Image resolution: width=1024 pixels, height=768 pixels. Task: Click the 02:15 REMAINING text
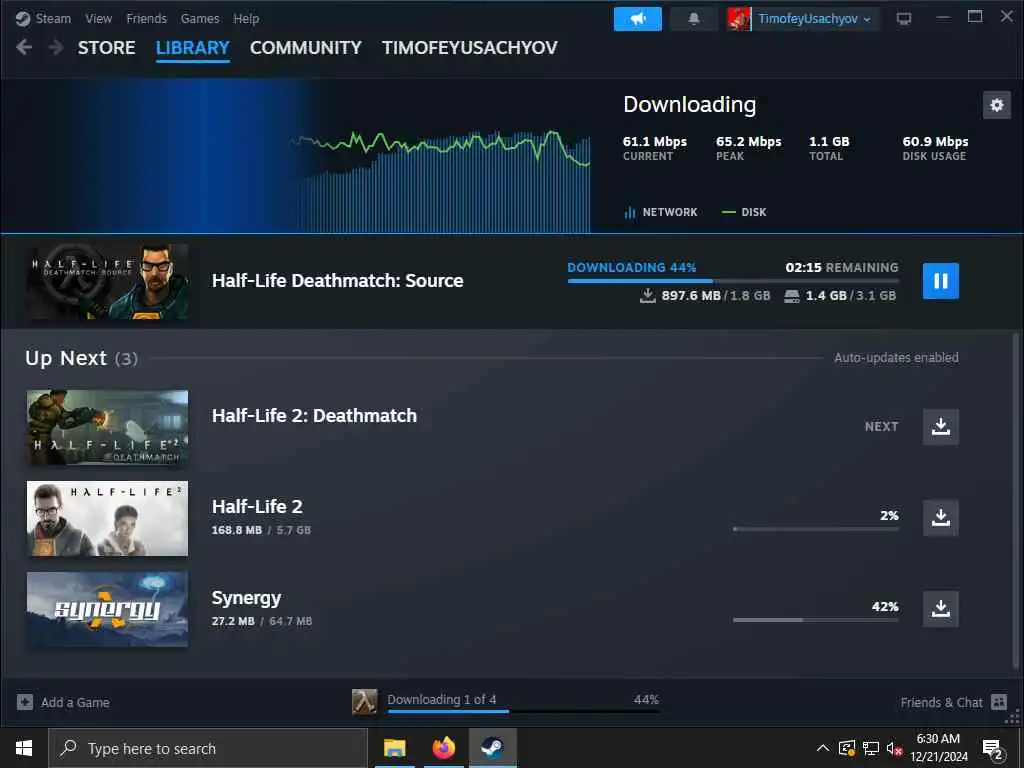pos(842,268)
